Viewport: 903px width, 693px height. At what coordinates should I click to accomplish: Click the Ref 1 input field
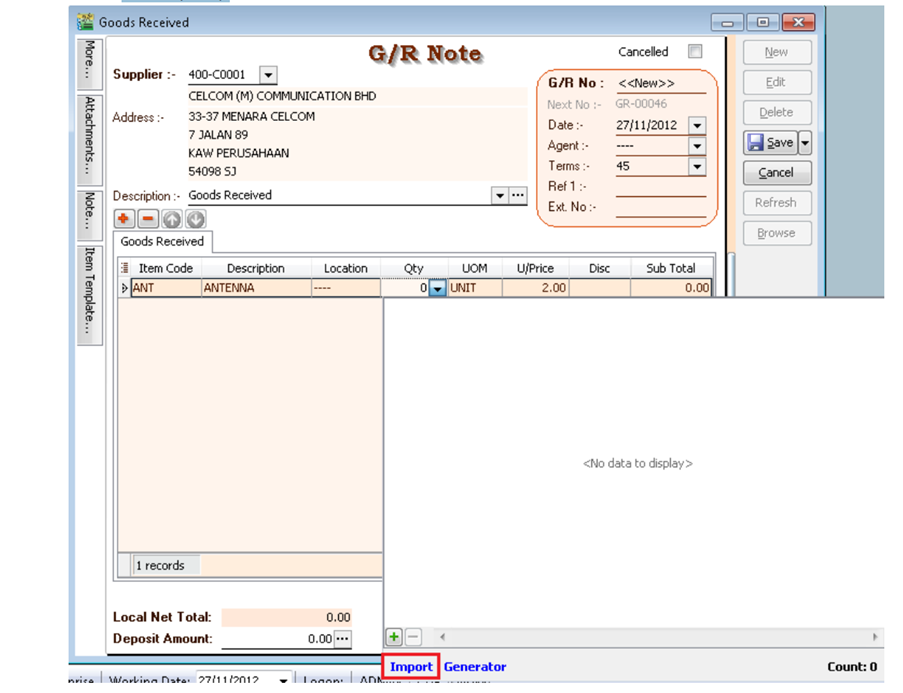point(660,187)
